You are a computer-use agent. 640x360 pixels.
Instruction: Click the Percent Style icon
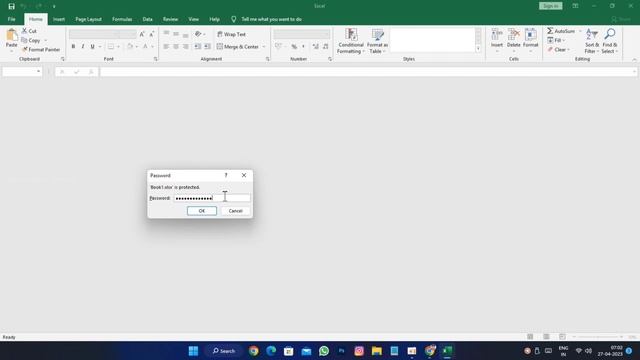coord(294,47)
